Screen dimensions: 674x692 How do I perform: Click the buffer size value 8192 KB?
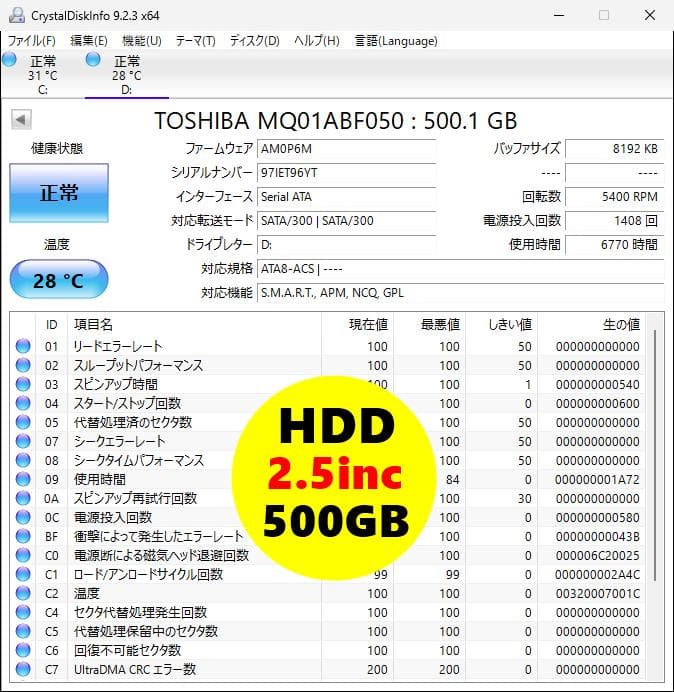pos(614,149)
